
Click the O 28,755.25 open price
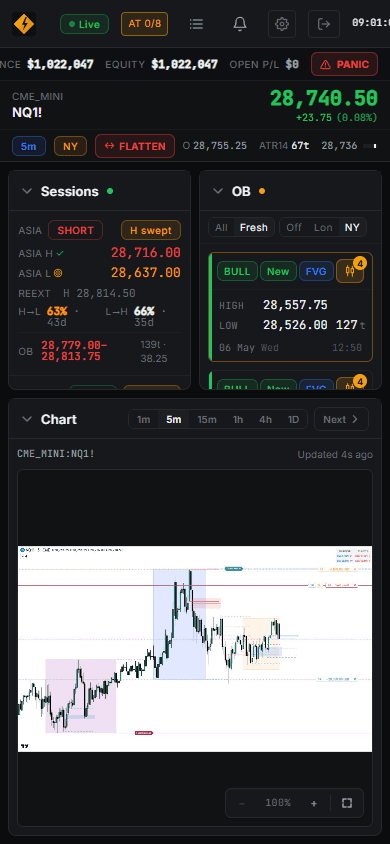(x=215, y=146)
